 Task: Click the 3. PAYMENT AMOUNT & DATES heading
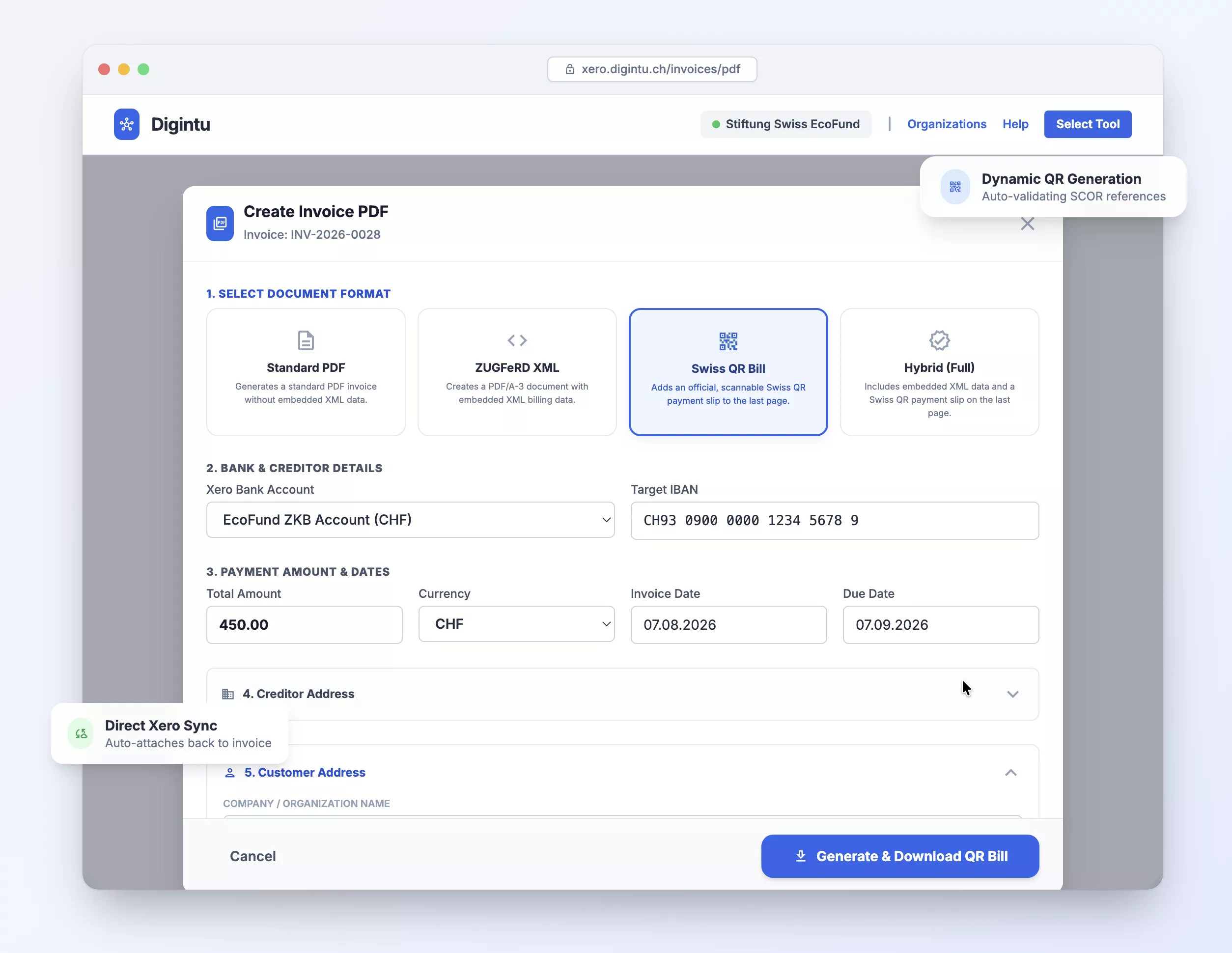click(298, 572)
